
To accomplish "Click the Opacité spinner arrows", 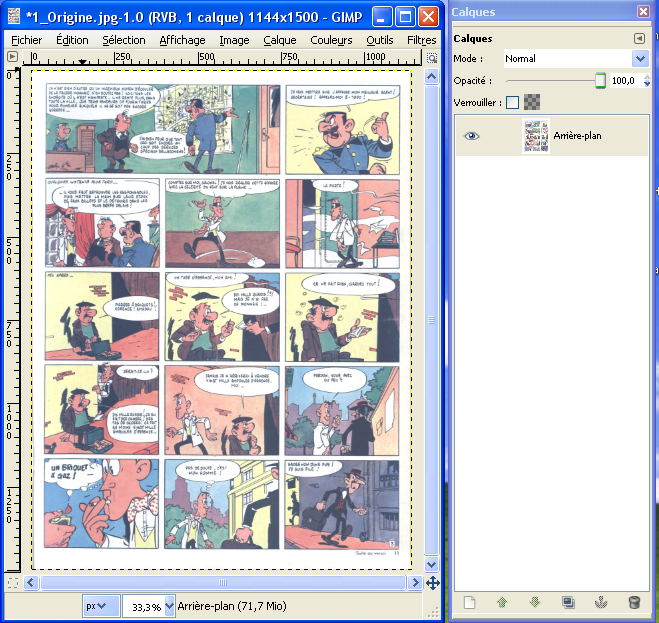I will [647, 80].
